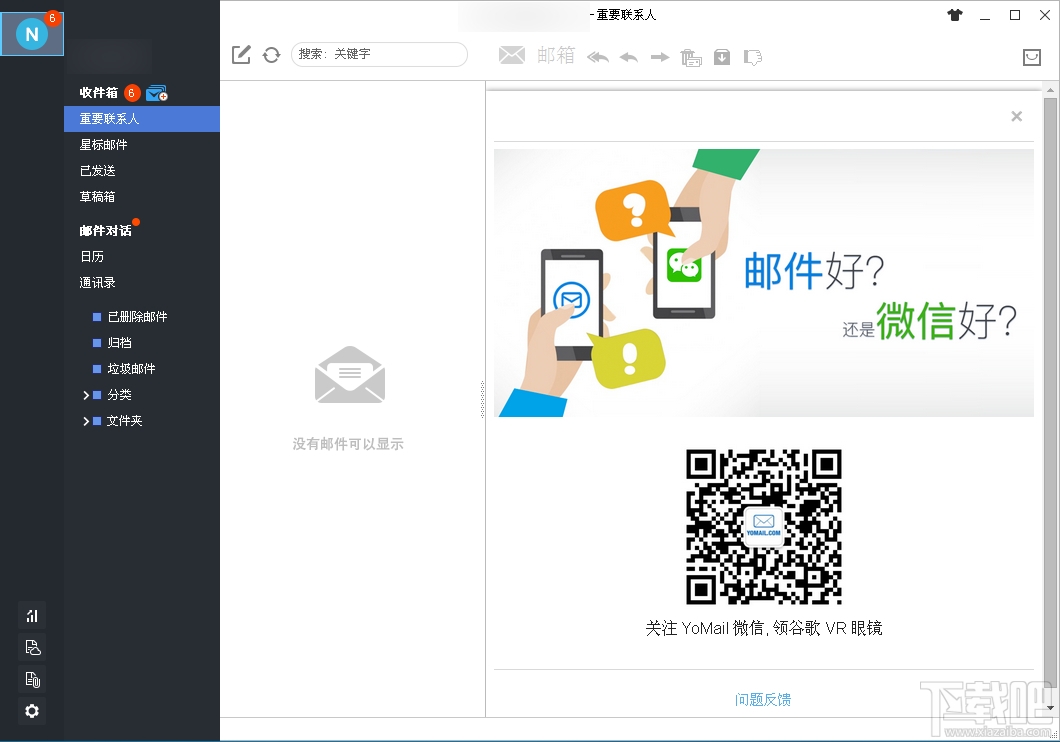Close the promo panel with the X
Viewport: 1060px width, 742px height.
pyautogui.click(x=1016, y=116)
